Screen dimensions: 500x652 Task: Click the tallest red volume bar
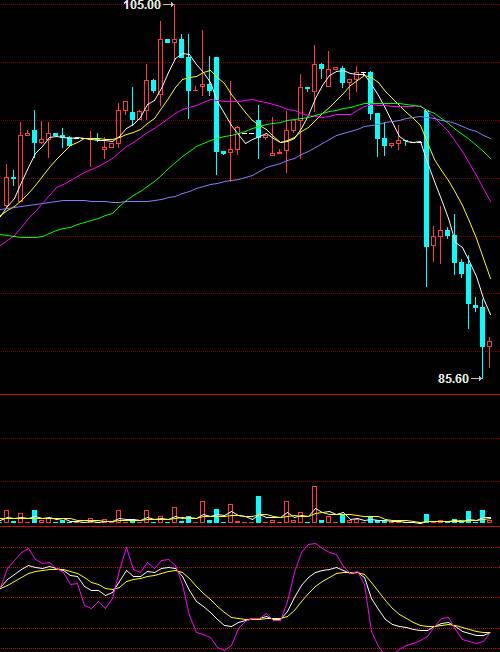(x=314, y=504)
